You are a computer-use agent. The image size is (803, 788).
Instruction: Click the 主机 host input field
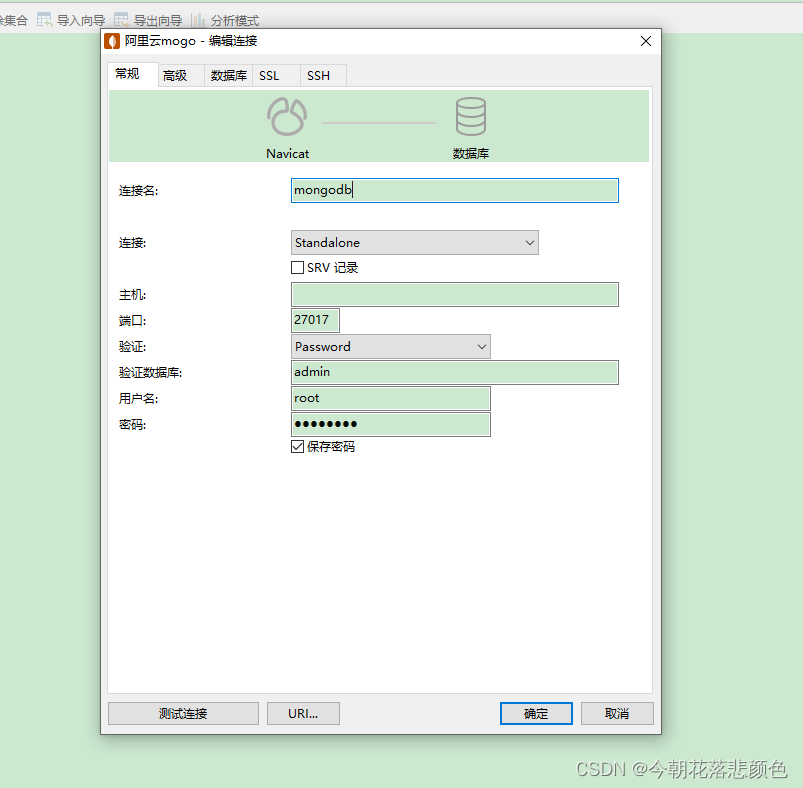coord(454,294)
